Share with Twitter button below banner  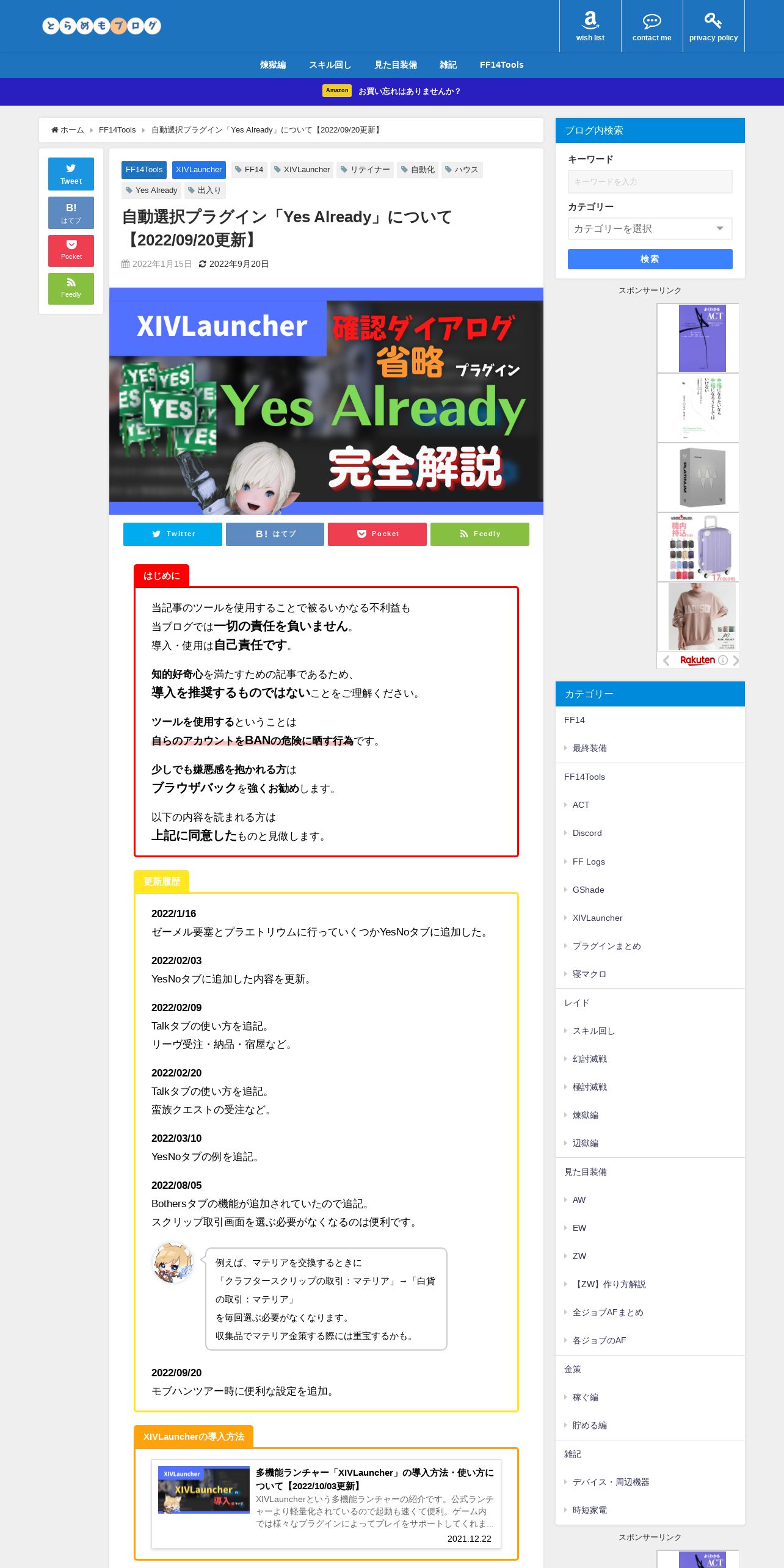[173, 534]
